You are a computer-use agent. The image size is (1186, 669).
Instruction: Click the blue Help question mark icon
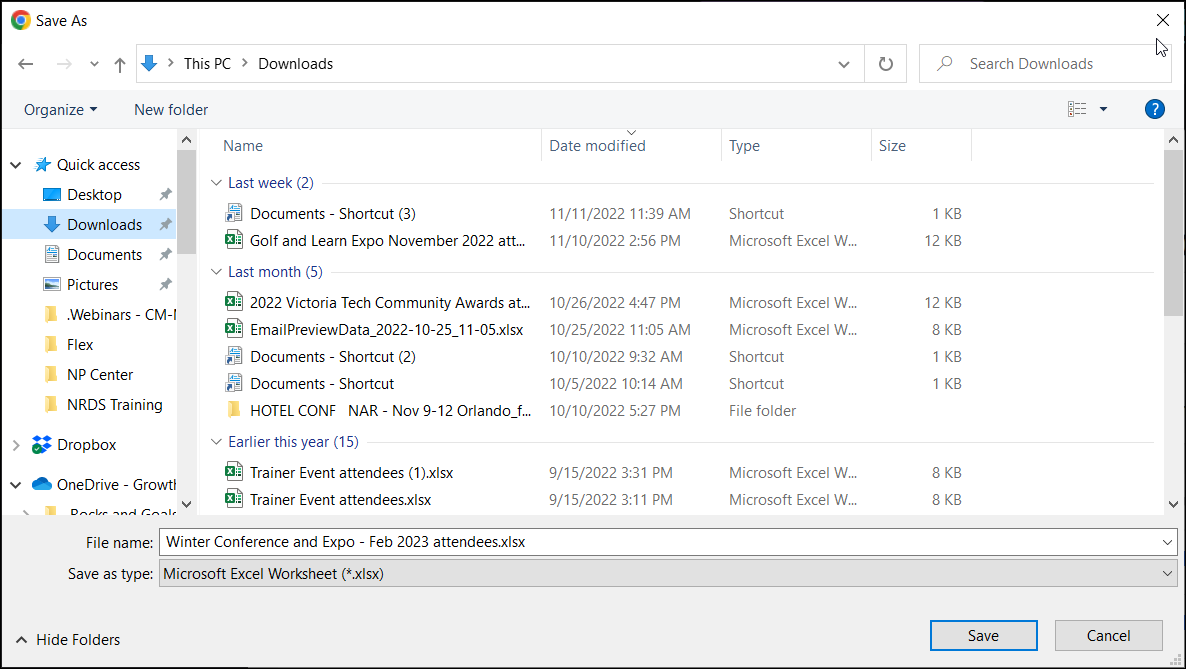coord(1154,110)
